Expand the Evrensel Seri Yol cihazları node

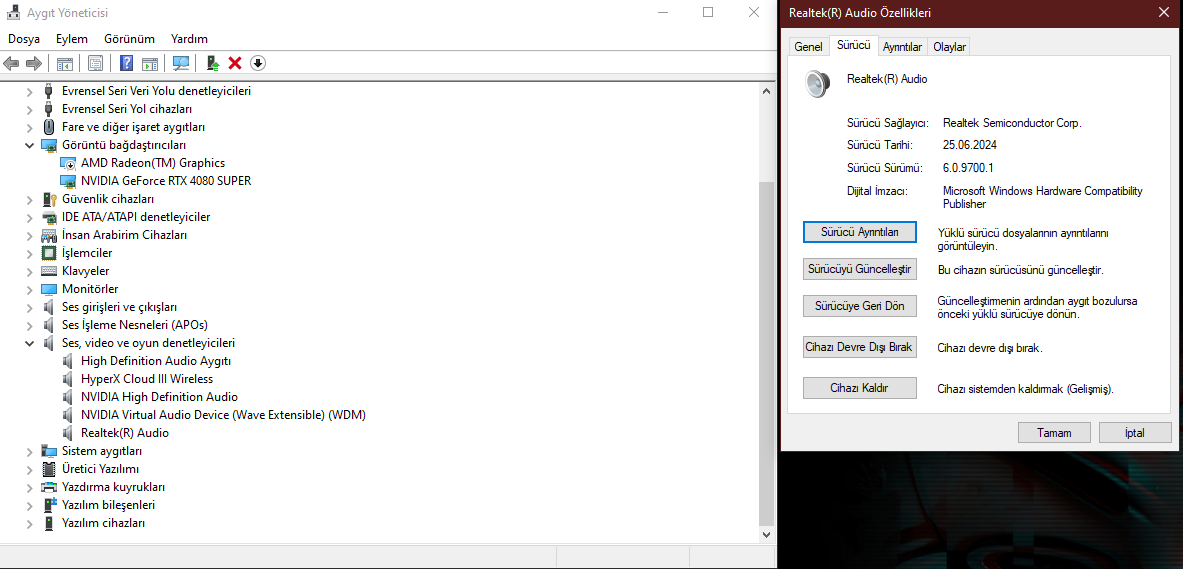click(x=29, y=109)
